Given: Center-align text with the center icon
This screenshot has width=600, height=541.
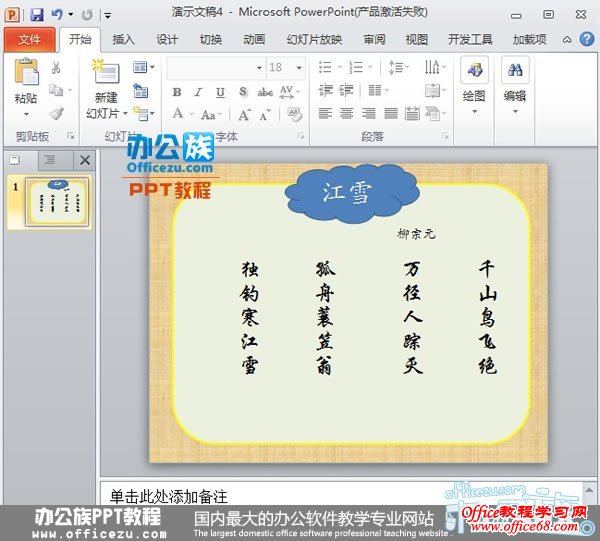Looking at the screenshot, I should tap(347, 114).
